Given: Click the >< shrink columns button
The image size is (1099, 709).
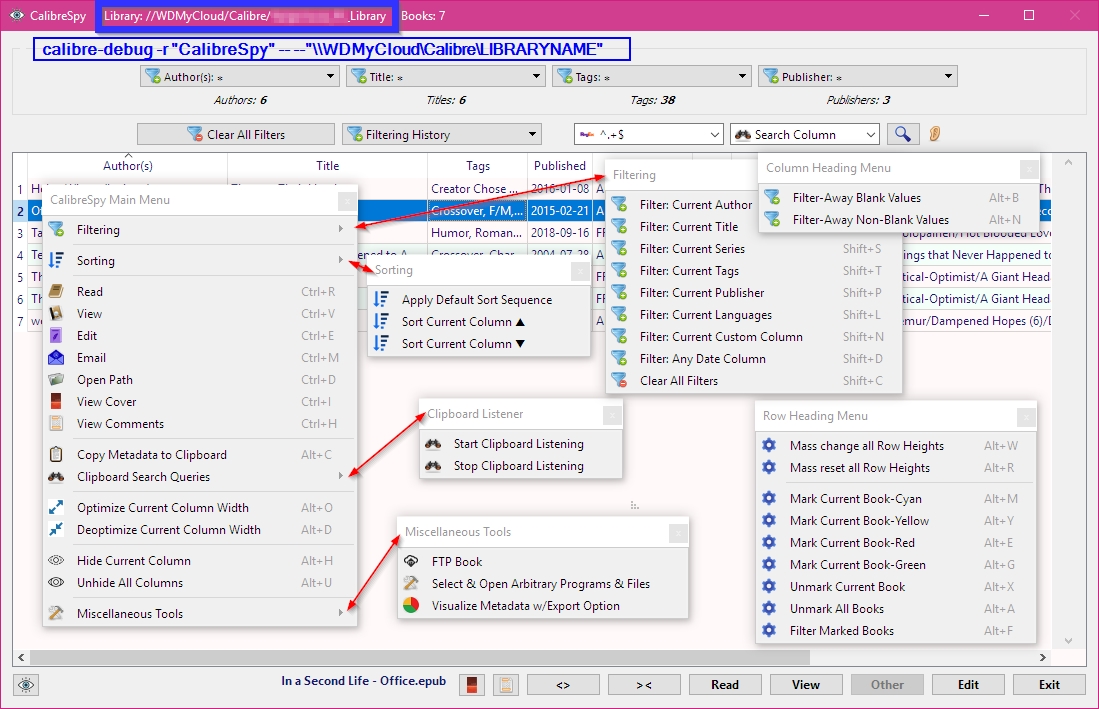Looking at the screenshot, I should [x=644, y=684].
